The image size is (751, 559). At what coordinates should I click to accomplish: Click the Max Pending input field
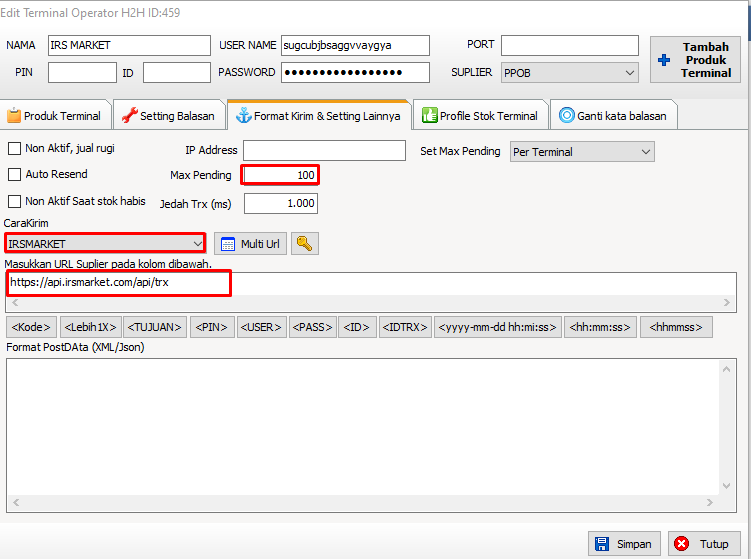point(280,175)
